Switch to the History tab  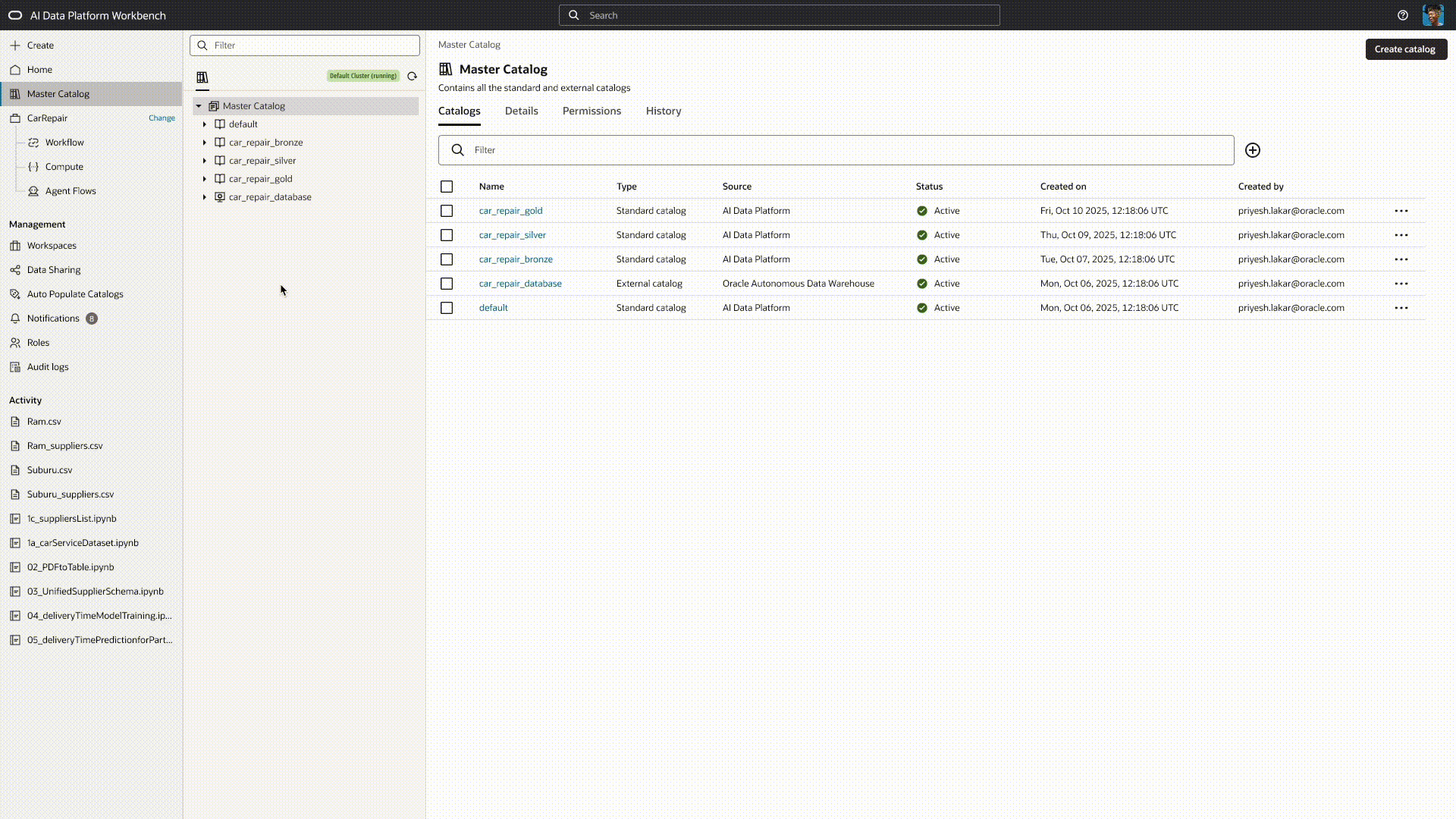663,111
